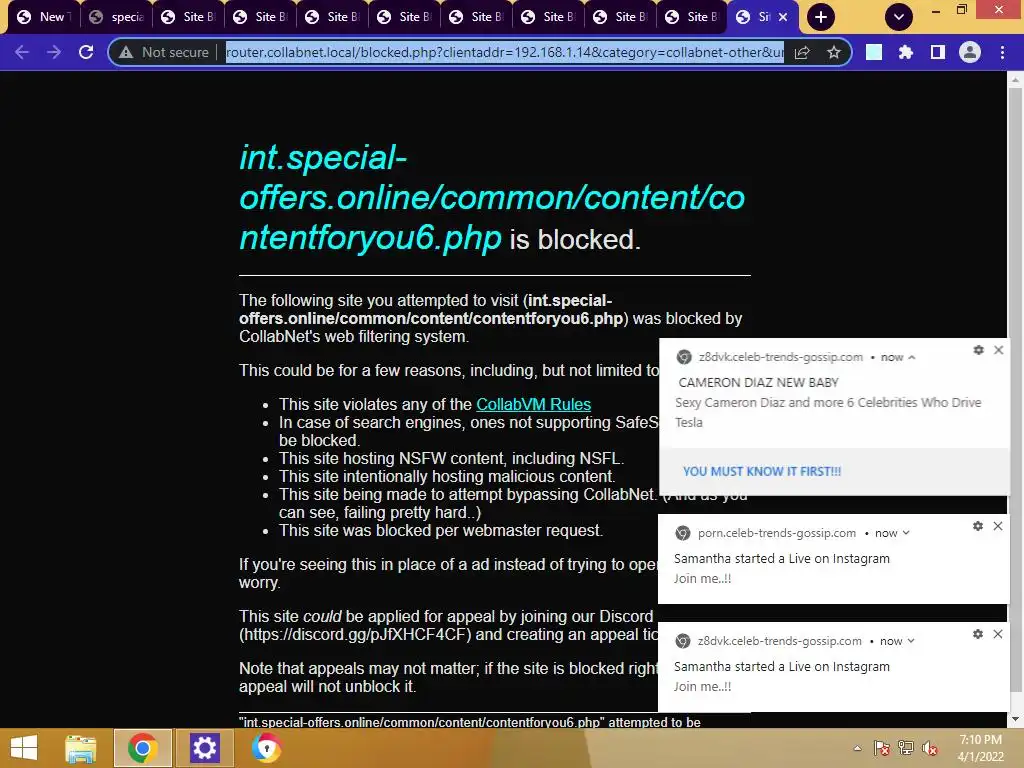Click "YOU MUST KNOW IT FIRST!!!" notification button
The width and height of the screenshot is (1024, 768).
coord(761,472)
